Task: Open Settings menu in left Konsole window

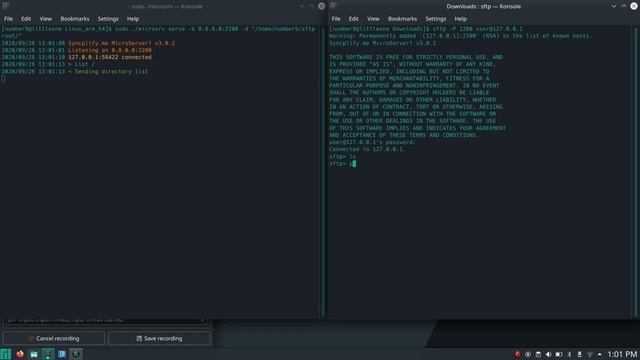Action: [x=108, y=19]
